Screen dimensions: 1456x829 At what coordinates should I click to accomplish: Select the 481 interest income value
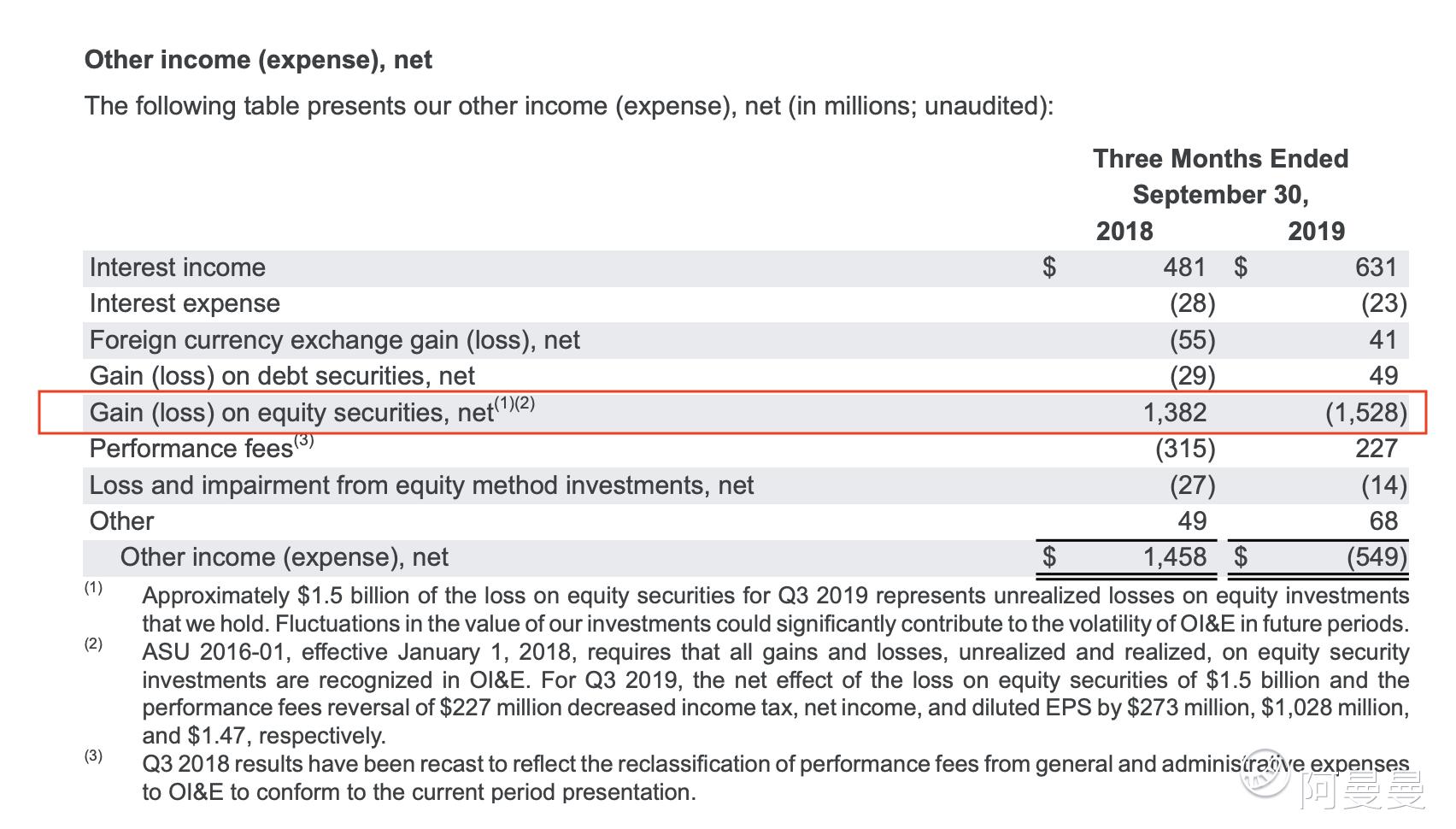(1184, 268)
